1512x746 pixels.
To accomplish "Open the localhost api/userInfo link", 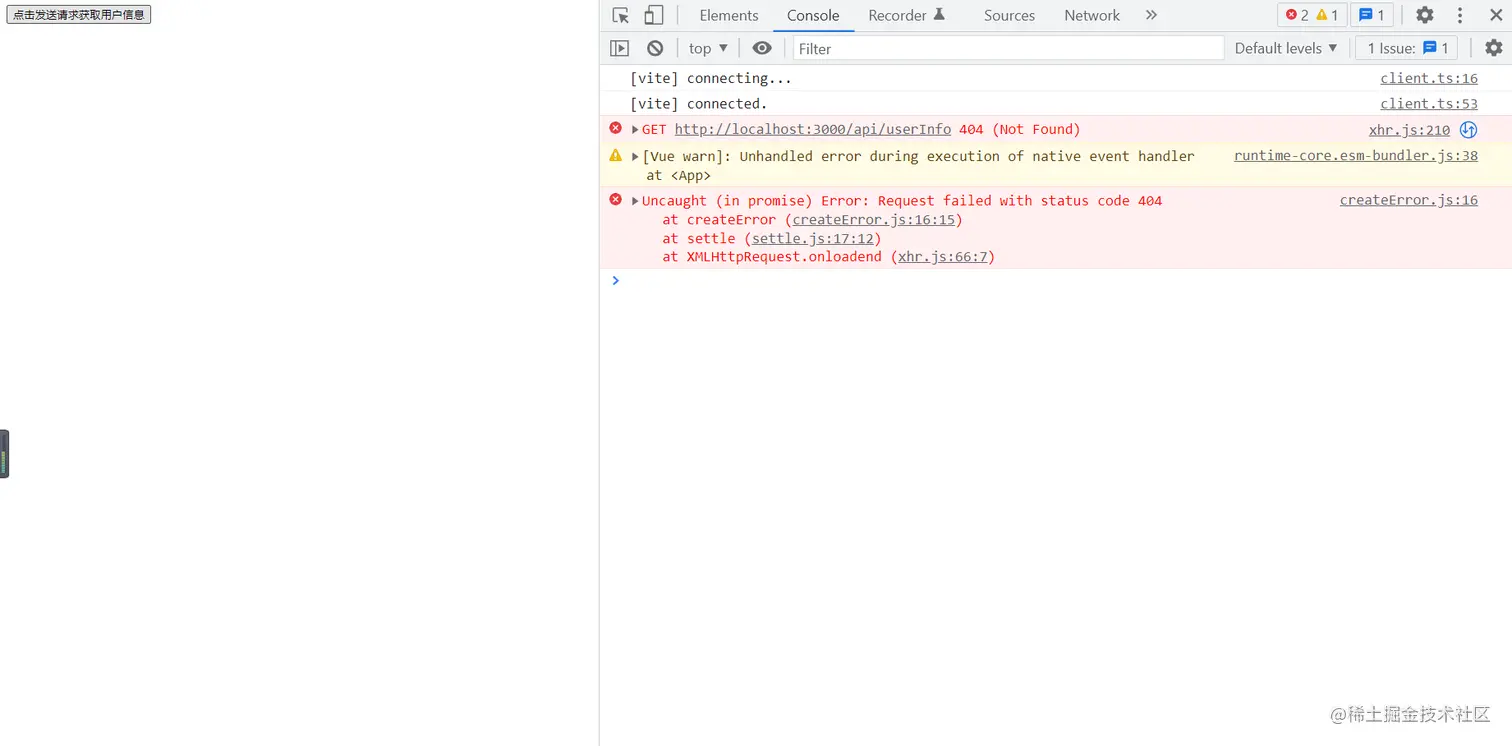I will 812,129.
